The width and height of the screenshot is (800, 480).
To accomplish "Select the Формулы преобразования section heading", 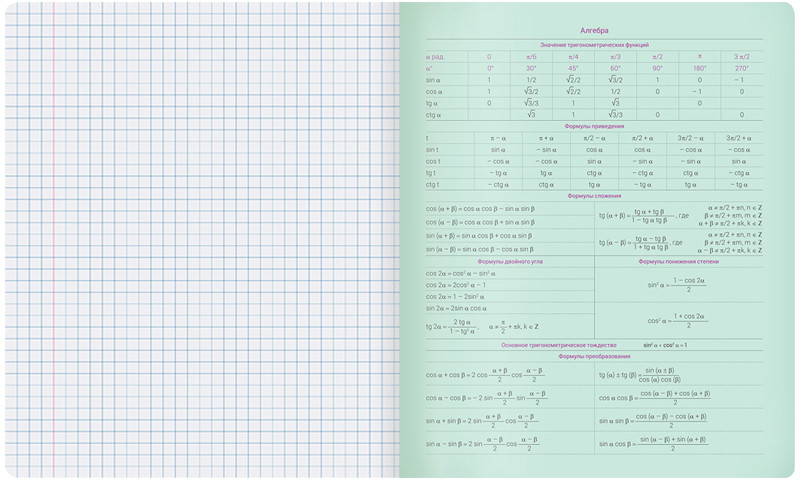I will tap(594, 357).
